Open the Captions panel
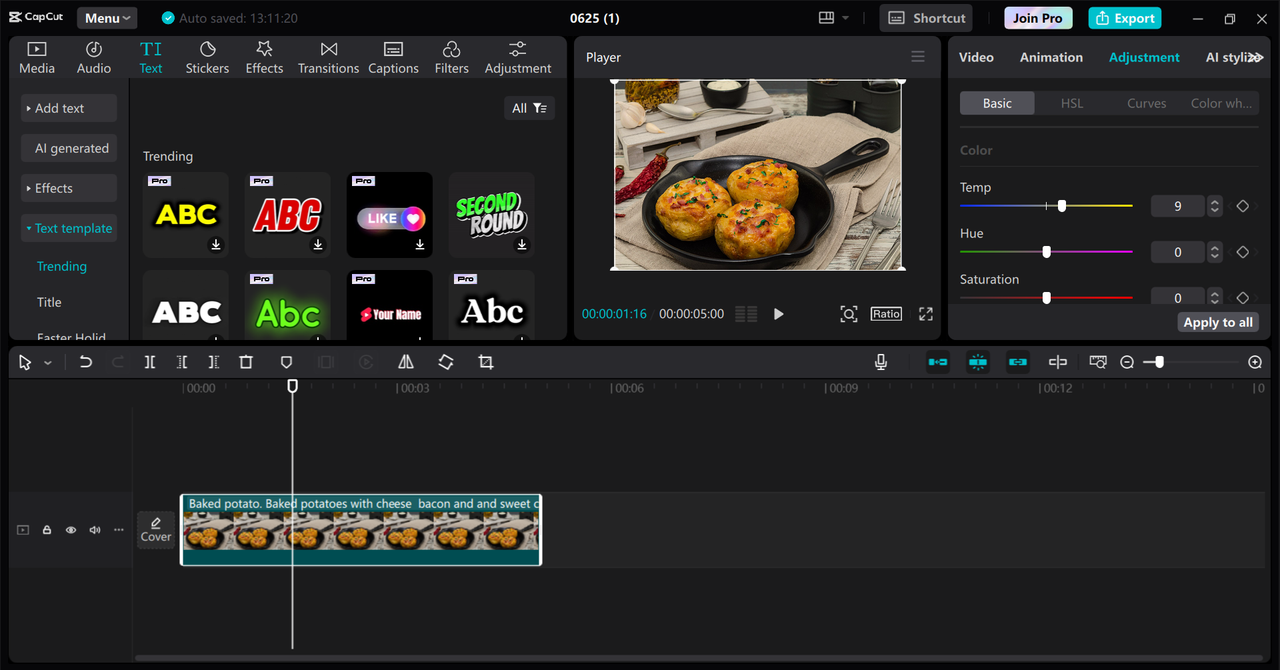Viewport: 1280px width, 670px height. tap(393, 58)
